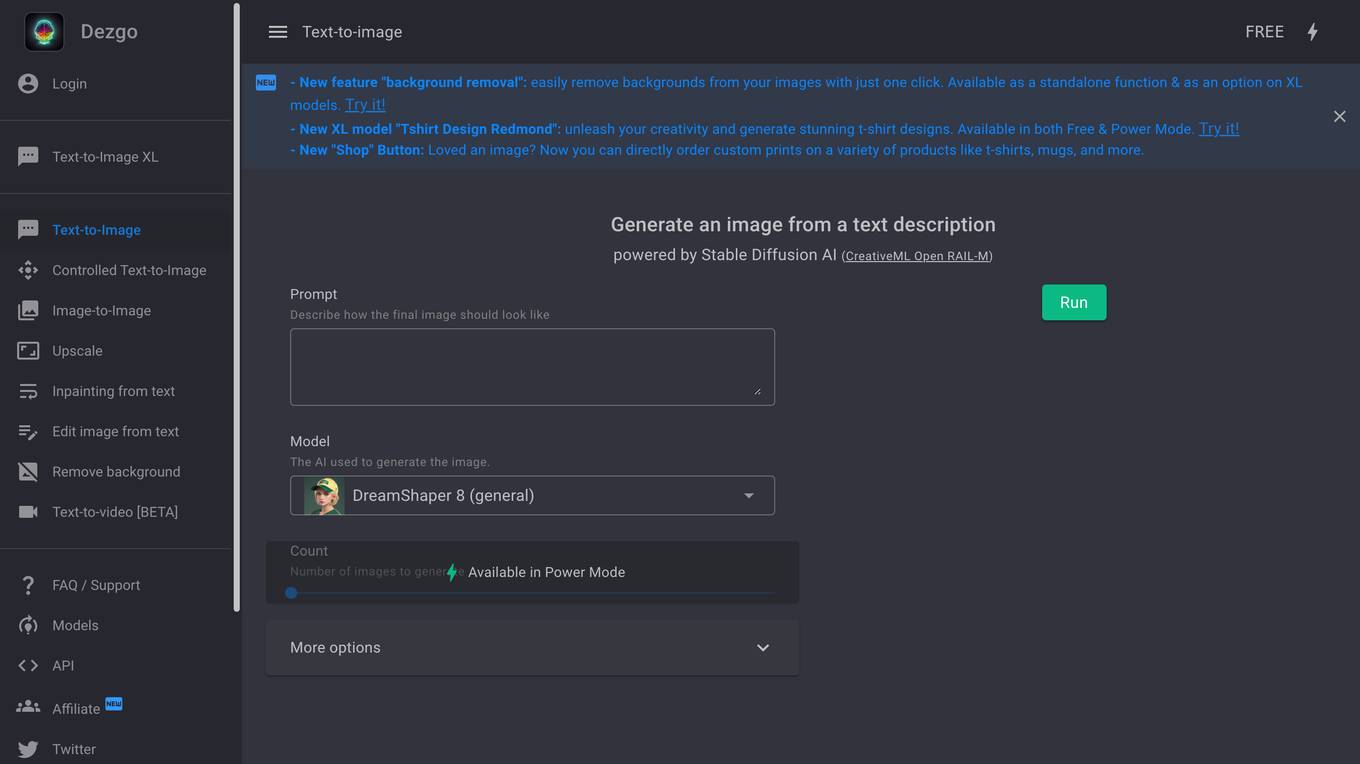Select Upscale menu item
This screenshot has width=1360, height=764.
pos(77,351)
